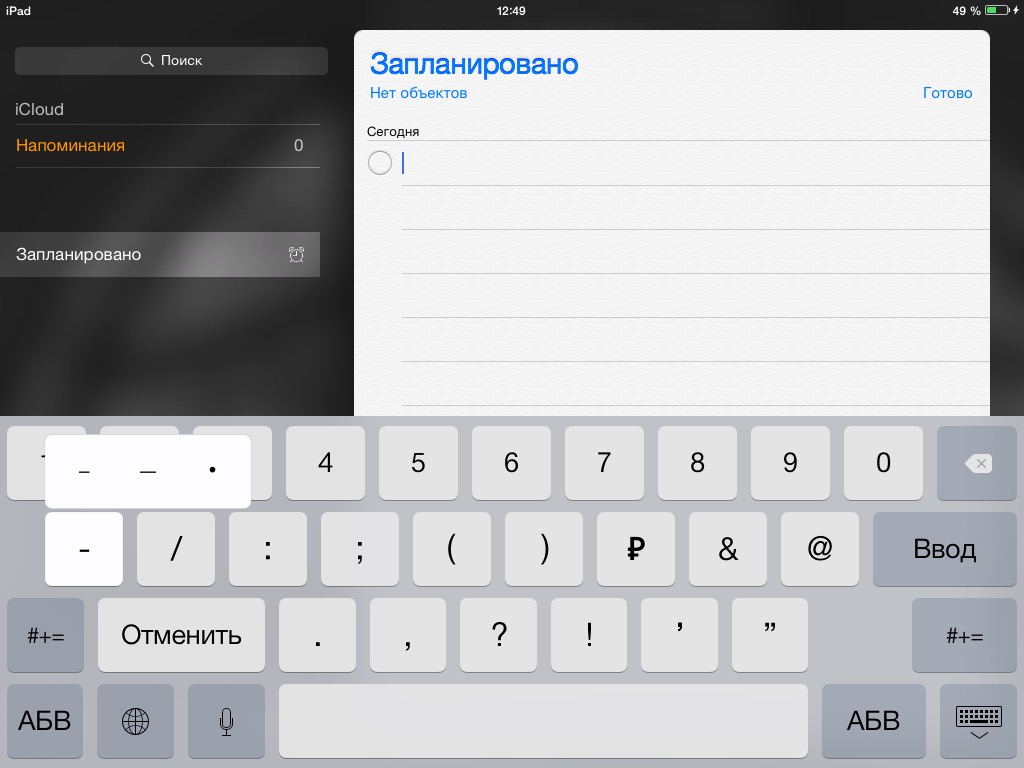Image resolution: width=1024 pixels, height=768 pixels.
Task: Tap the backspace delete key
Action: [x=976, y=463]
